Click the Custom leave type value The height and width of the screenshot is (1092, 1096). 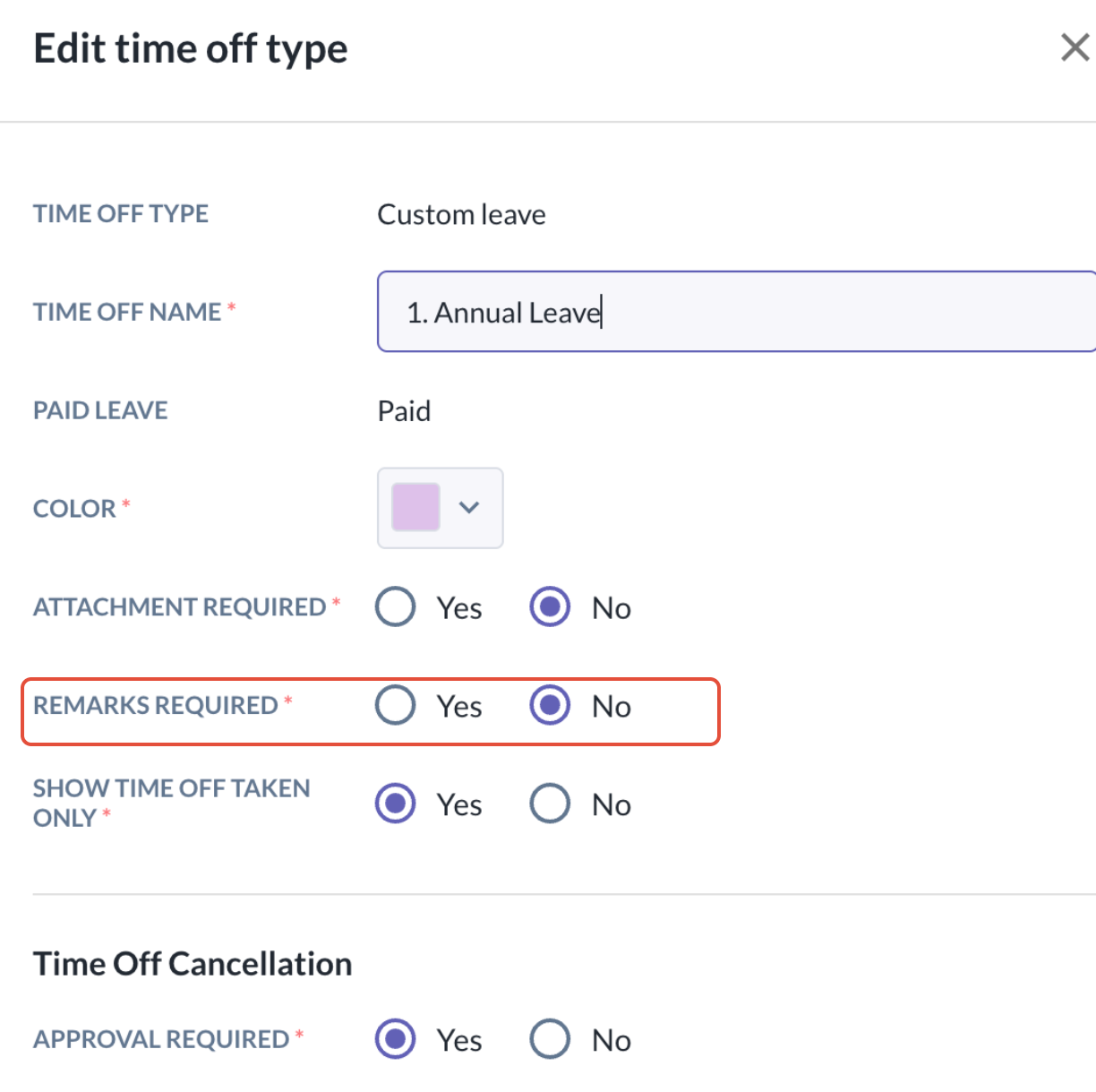click(461, 215)
